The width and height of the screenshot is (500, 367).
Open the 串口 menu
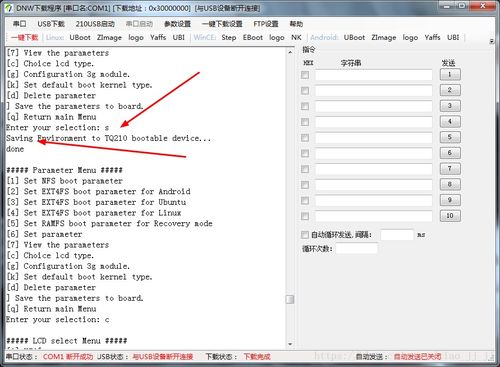(19, 24)
